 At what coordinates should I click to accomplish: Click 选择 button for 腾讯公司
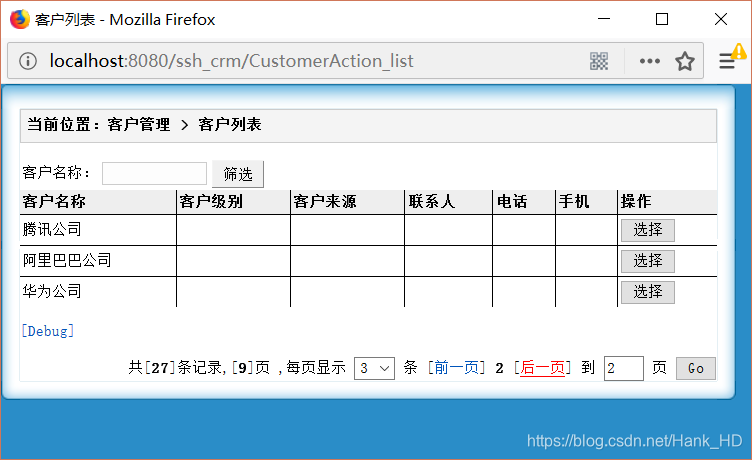point(647,230)
